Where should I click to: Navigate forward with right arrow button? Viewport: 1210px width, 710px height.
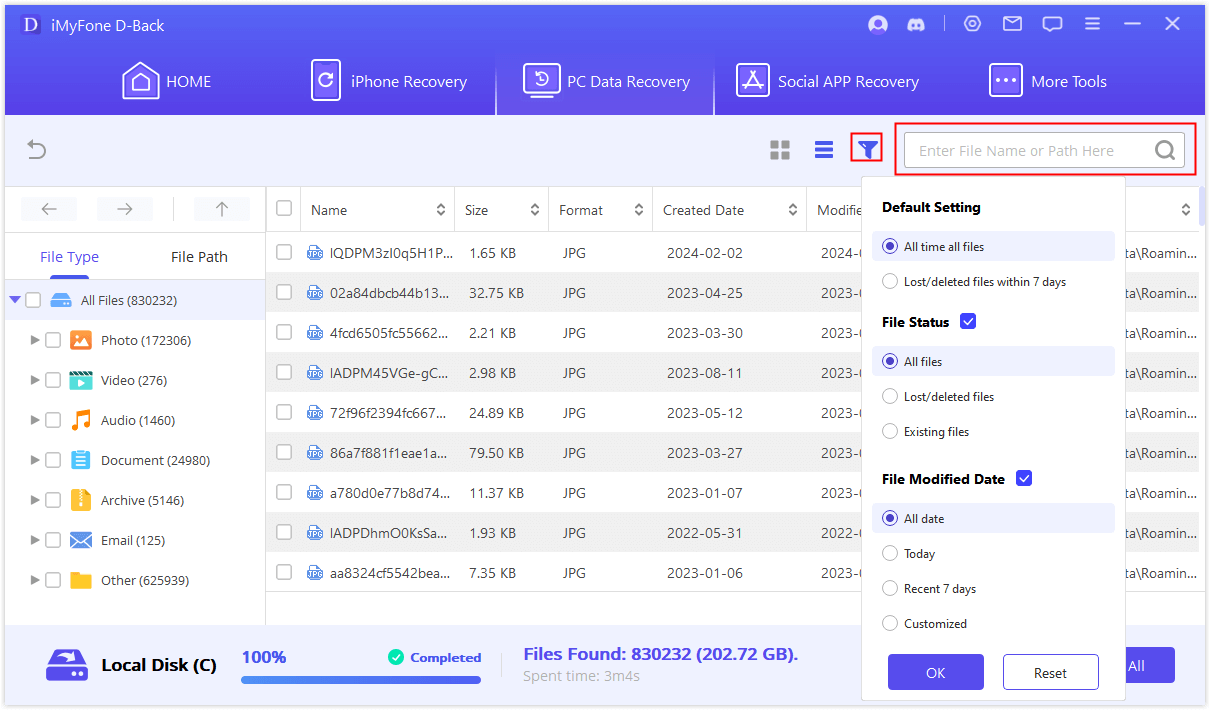tap(125, 209)
